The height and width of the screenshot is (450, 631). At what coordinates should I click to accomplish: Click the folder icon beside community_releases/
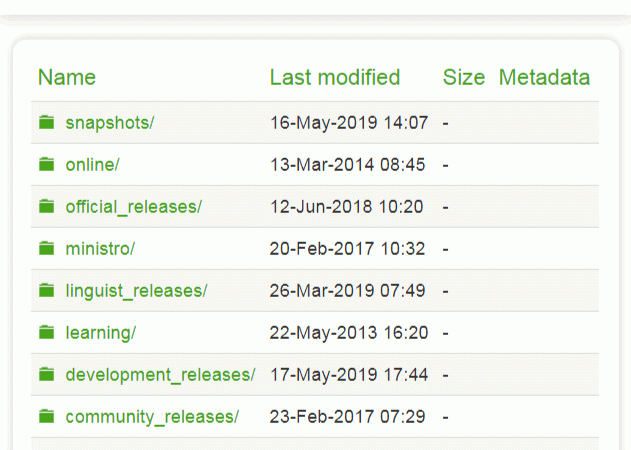[46, 417]
